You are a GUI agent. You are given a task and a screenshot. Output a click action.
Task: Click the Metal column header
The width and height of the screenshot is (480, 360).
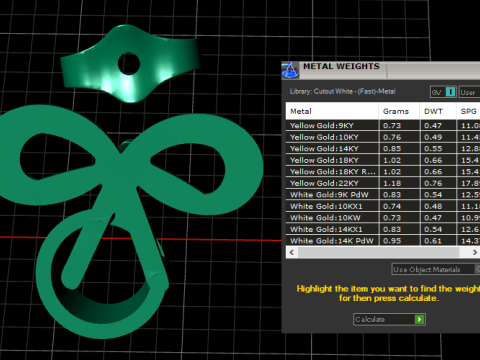tap(332, 111)
